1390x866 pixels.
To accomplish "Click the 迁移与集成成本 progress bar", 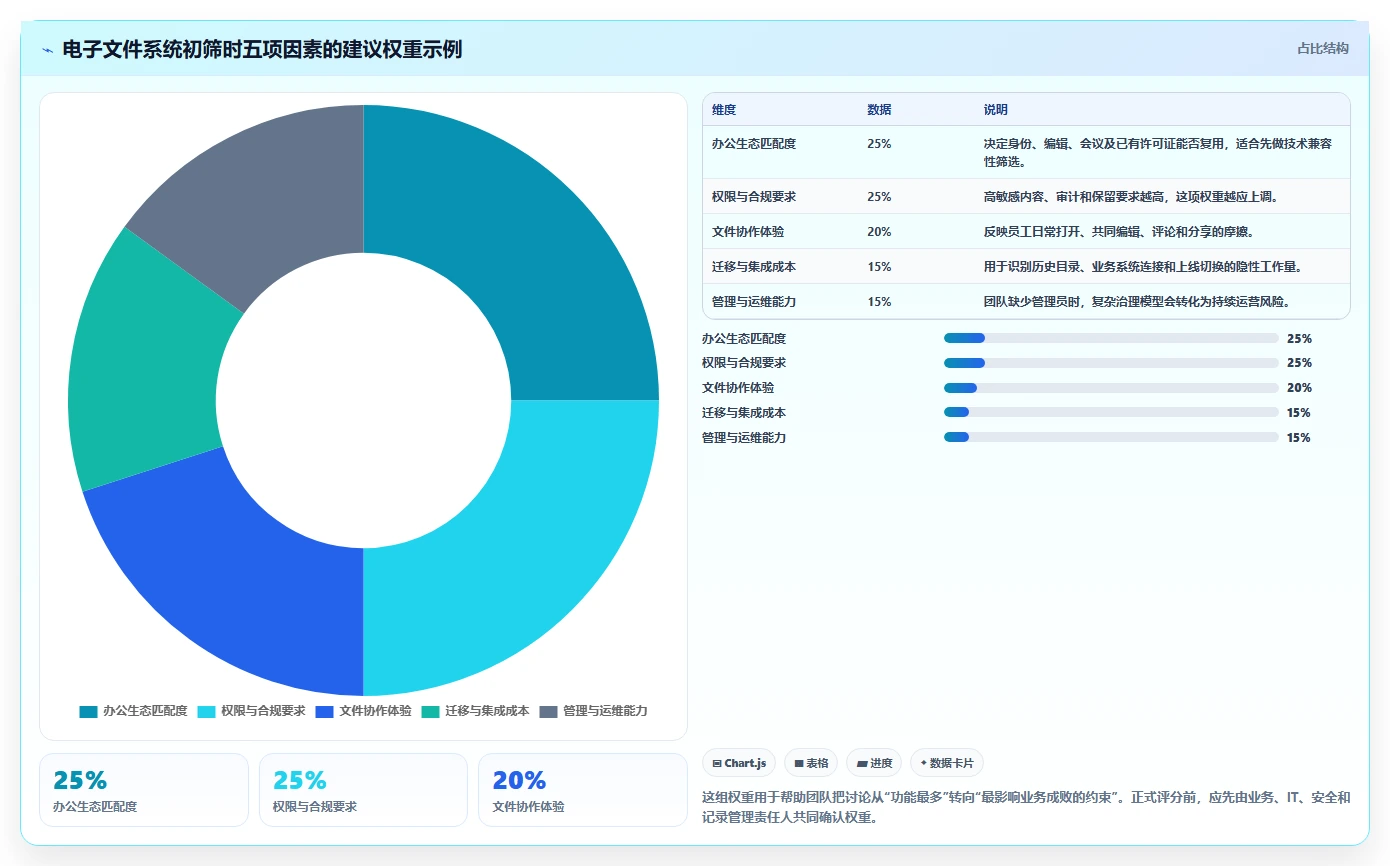I will [x=1111, y=412].
